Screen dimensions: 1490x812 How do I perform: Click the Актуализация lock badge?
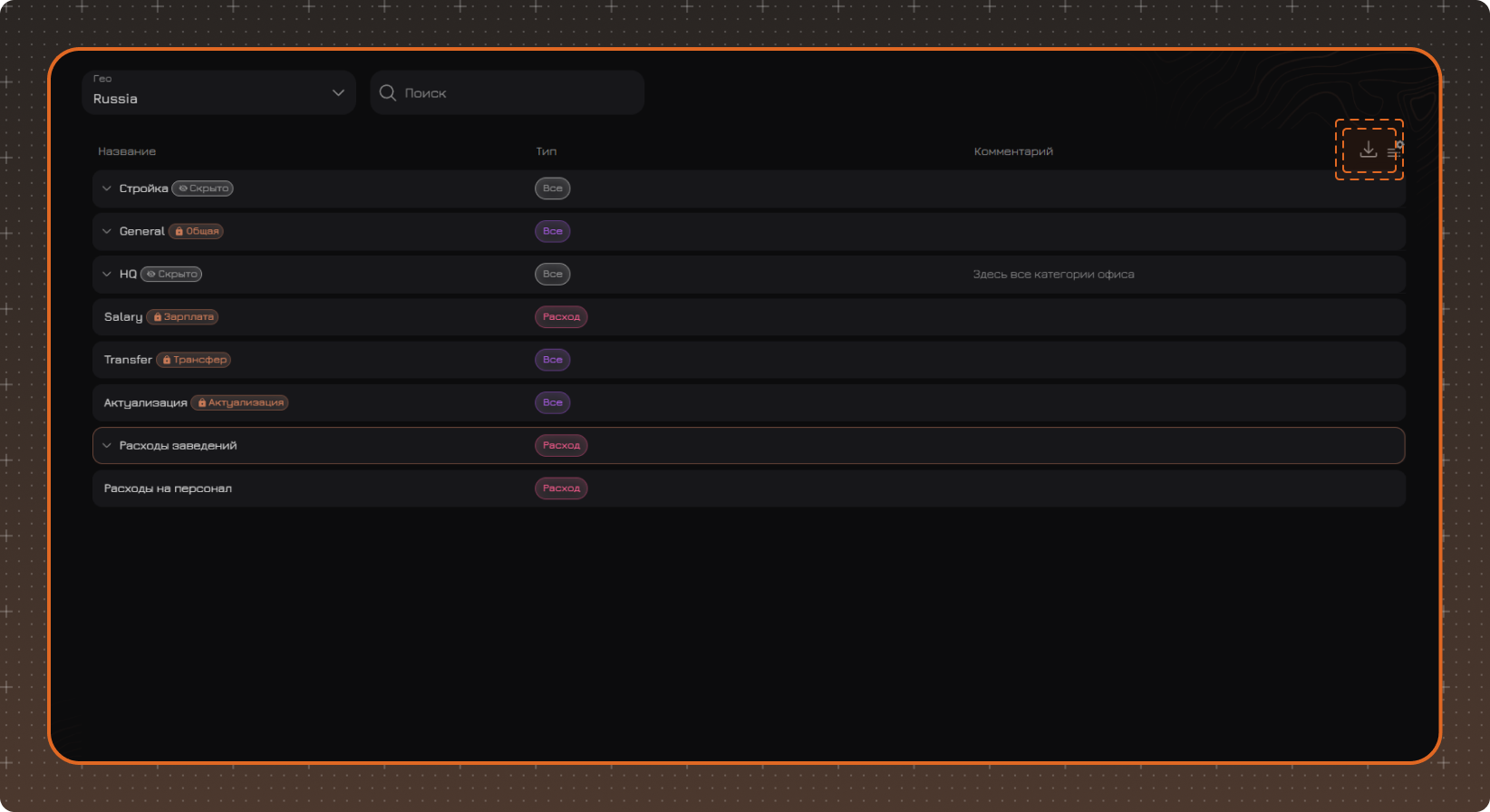(x=239, y=402)
